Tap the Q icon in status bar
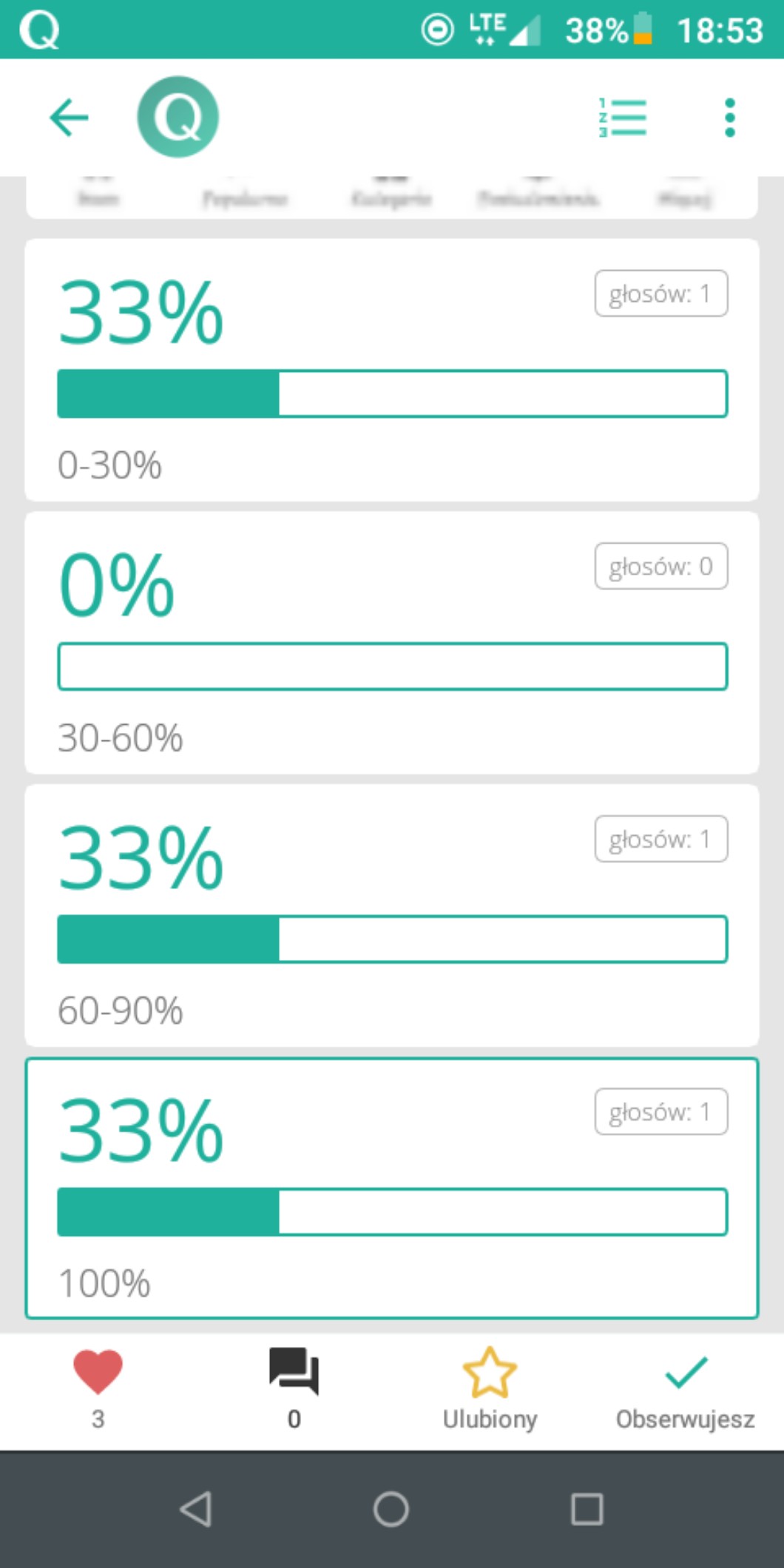The image size is (784, 1568). (38, 30)
